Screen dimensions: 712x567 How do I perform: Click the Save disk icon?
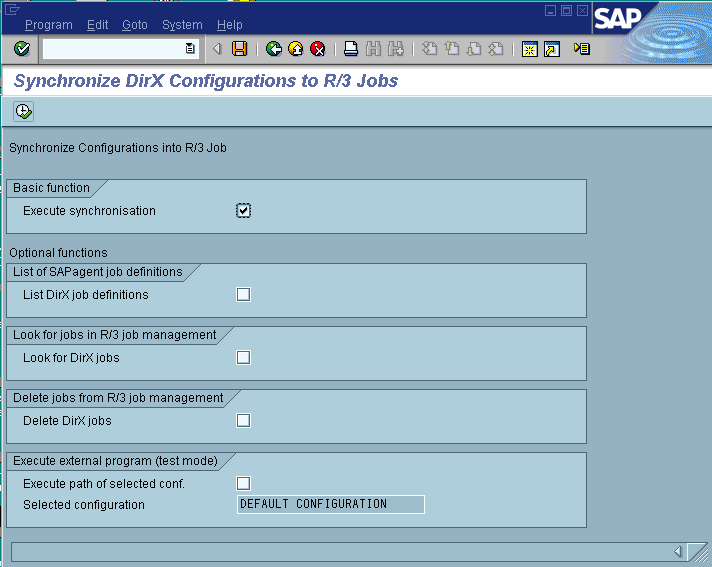pyautogui.click(x=239, y=48)
